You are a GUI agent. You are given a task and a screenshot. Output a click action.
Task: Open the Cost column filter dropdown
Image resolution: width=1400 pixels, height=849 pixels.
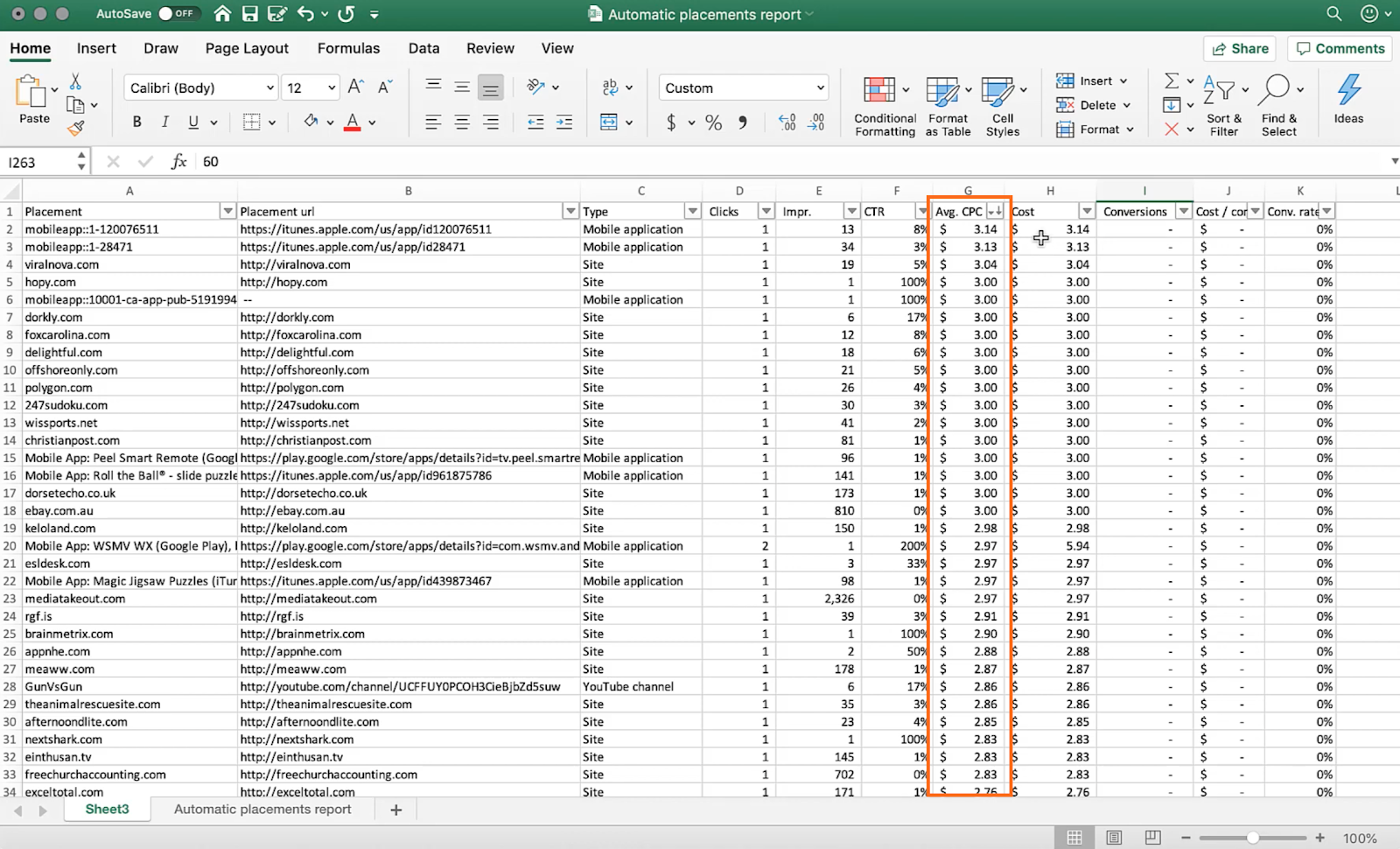(1087, 211)
